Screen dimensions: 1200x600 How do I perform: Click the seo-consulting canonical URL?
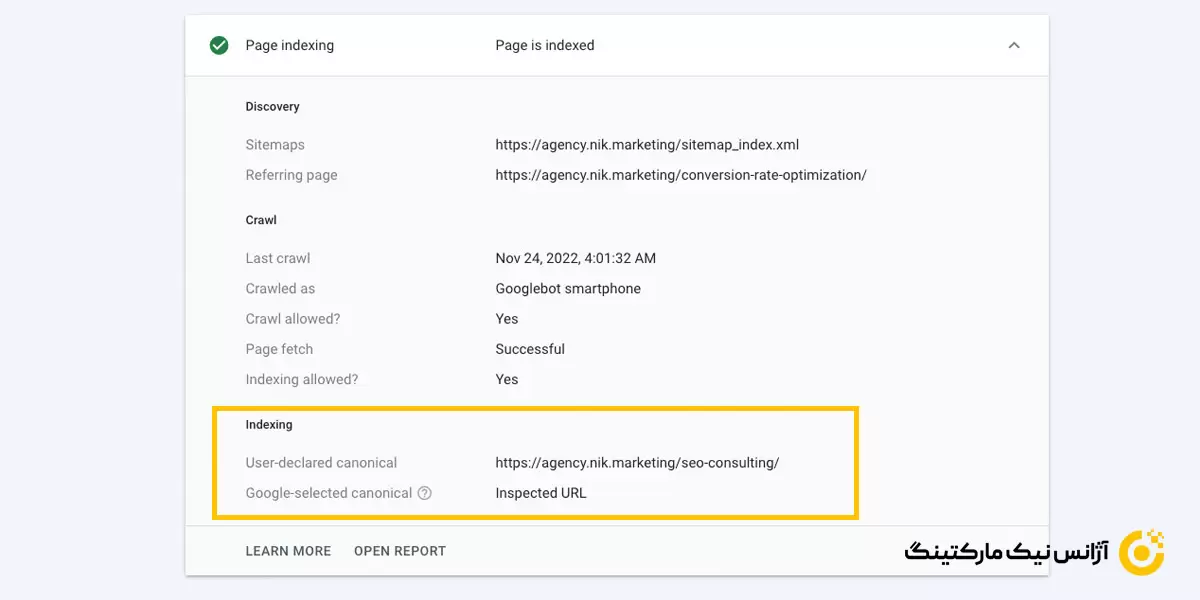click(x=637, y=463)
